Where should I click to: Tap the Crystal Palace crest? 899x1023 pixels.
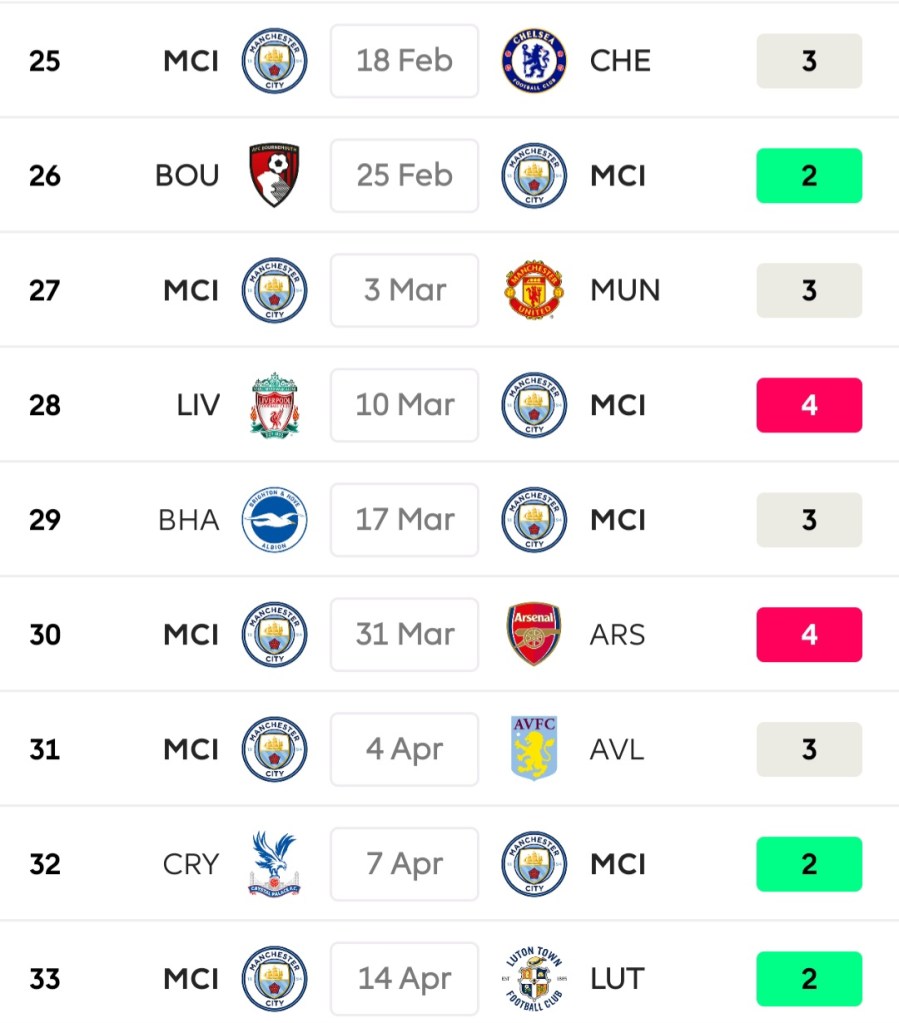[x=274, y=864]
